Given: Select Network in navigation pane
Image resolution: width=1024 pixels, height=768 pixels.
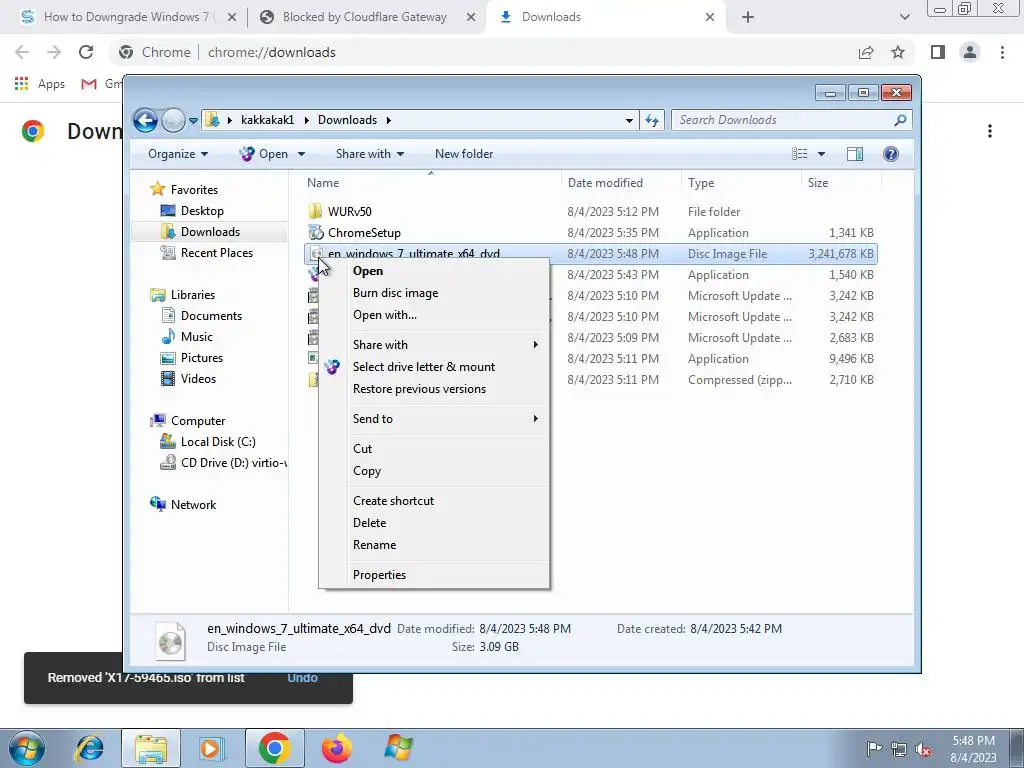Looking at the screenshot, I should click(x=193, y=505).
